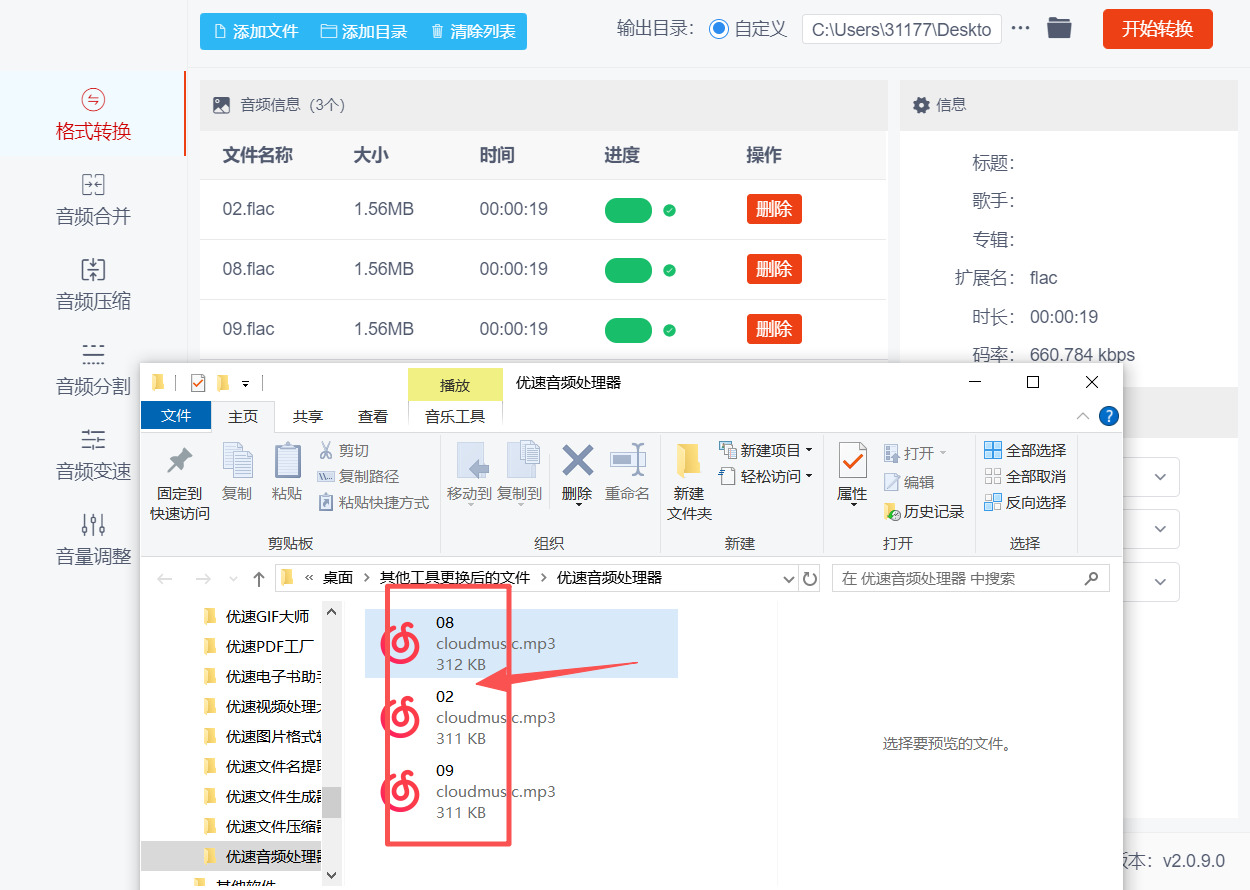The image size is (1250, 890).
Task: Click the up-arrow navigation button
Action: [259, 579]
